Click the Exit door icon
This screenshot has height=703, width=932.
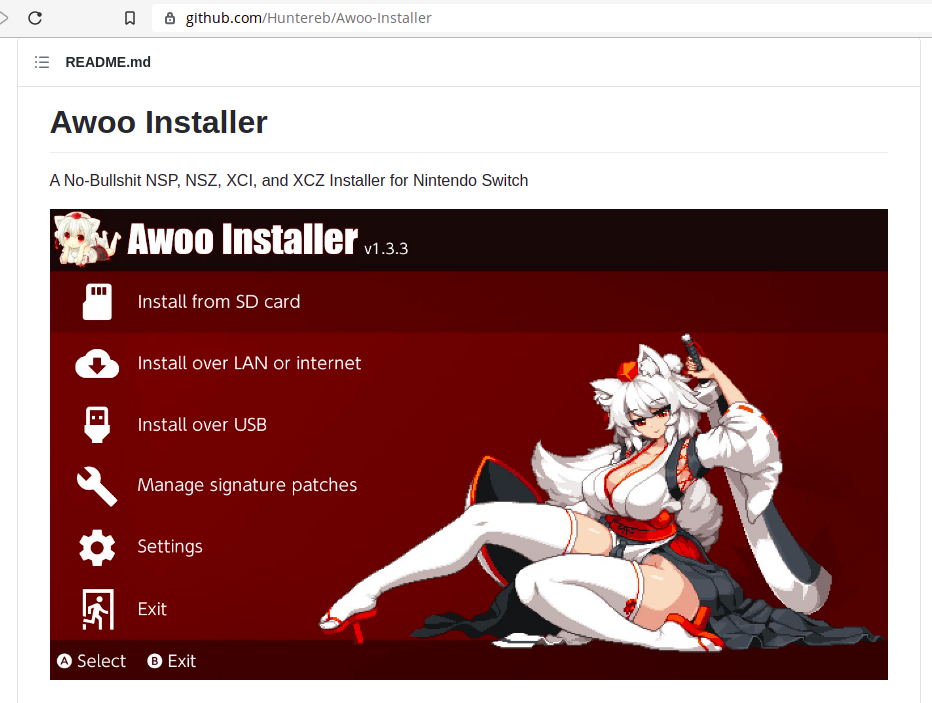click(x=97, y=609)
